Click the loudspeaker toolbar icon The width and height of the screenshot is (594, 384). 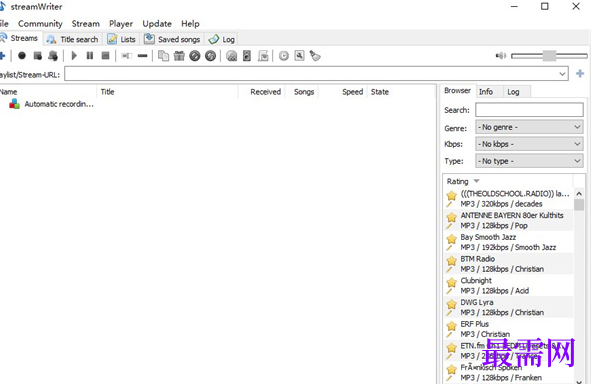(247, 56)
